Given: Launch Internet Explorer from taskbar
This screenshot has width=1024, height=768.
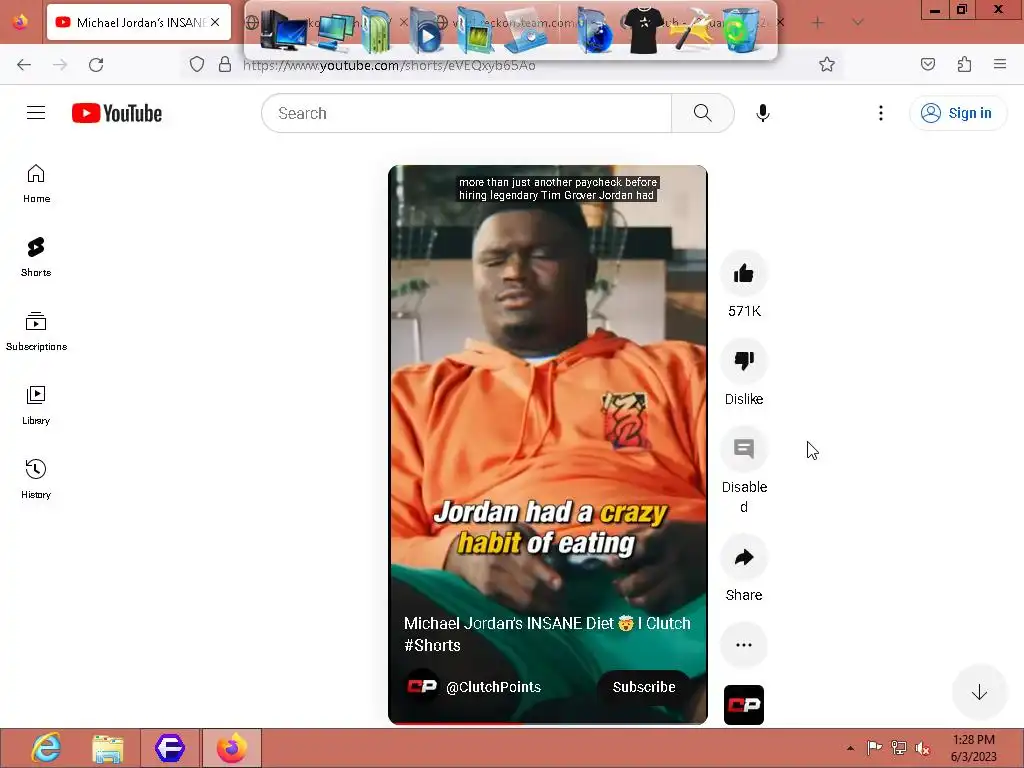Looking at the screenshot, I should 46,748.
